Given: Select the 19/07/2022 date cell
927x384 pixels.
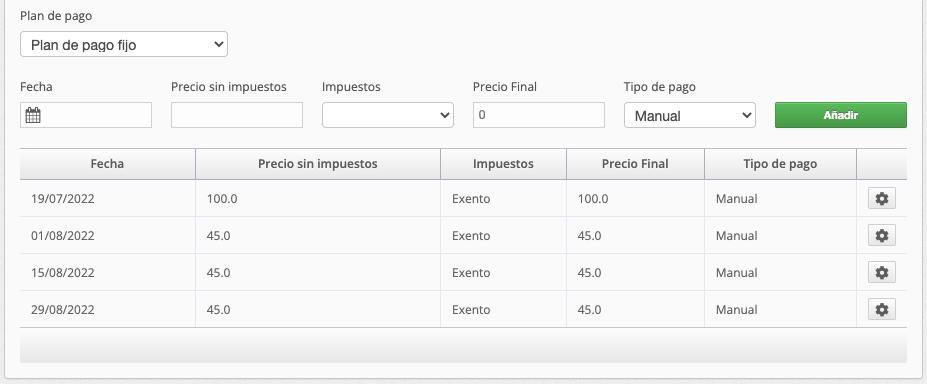Looking at the screenshot, I should click(63, 199).
